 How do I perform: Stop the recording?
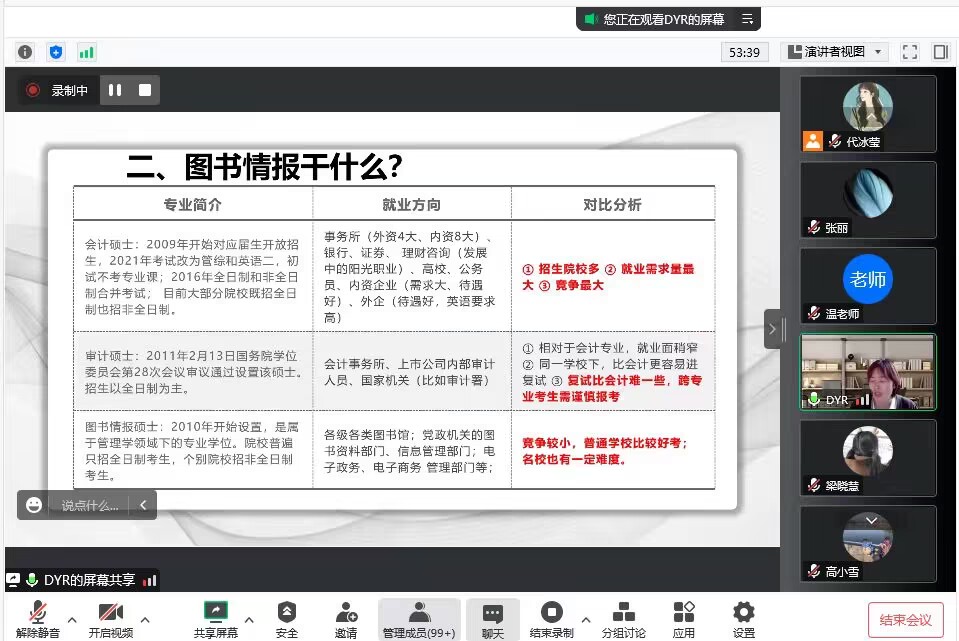point(145,90)
